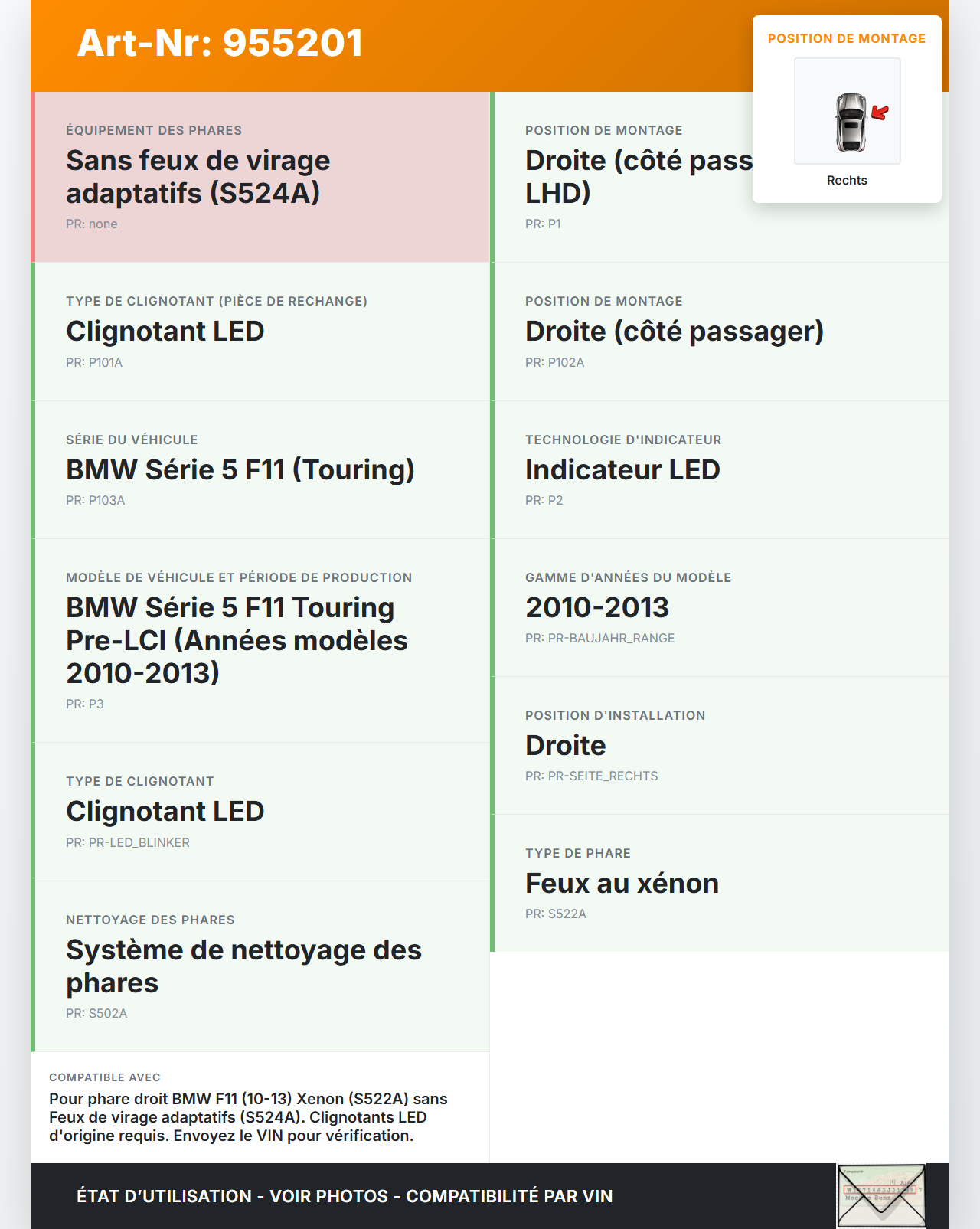Click the 'Art-Nr: 955201' header title

[220, 43]
